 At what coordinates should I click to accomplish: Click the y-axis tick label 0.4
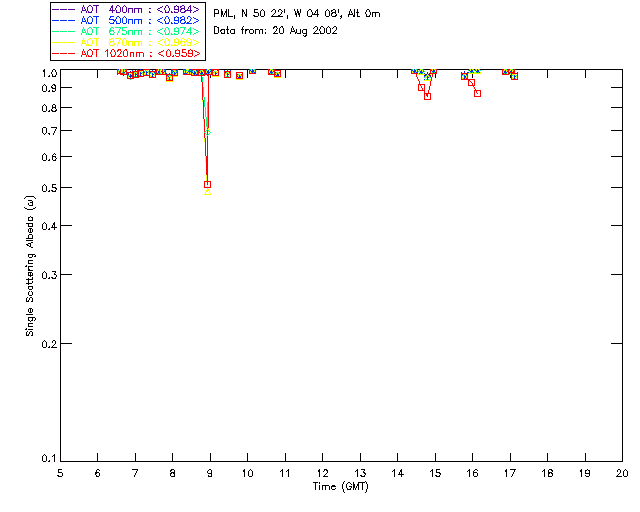pyautogui.click(x=49, y=226)
